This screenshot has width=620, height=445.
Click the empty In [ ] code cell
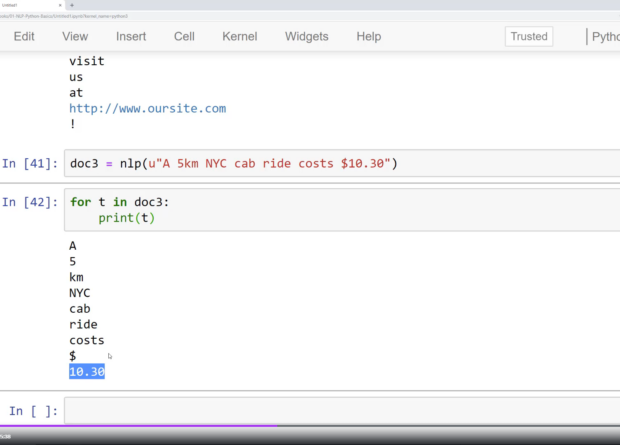[x=342, y=411]
